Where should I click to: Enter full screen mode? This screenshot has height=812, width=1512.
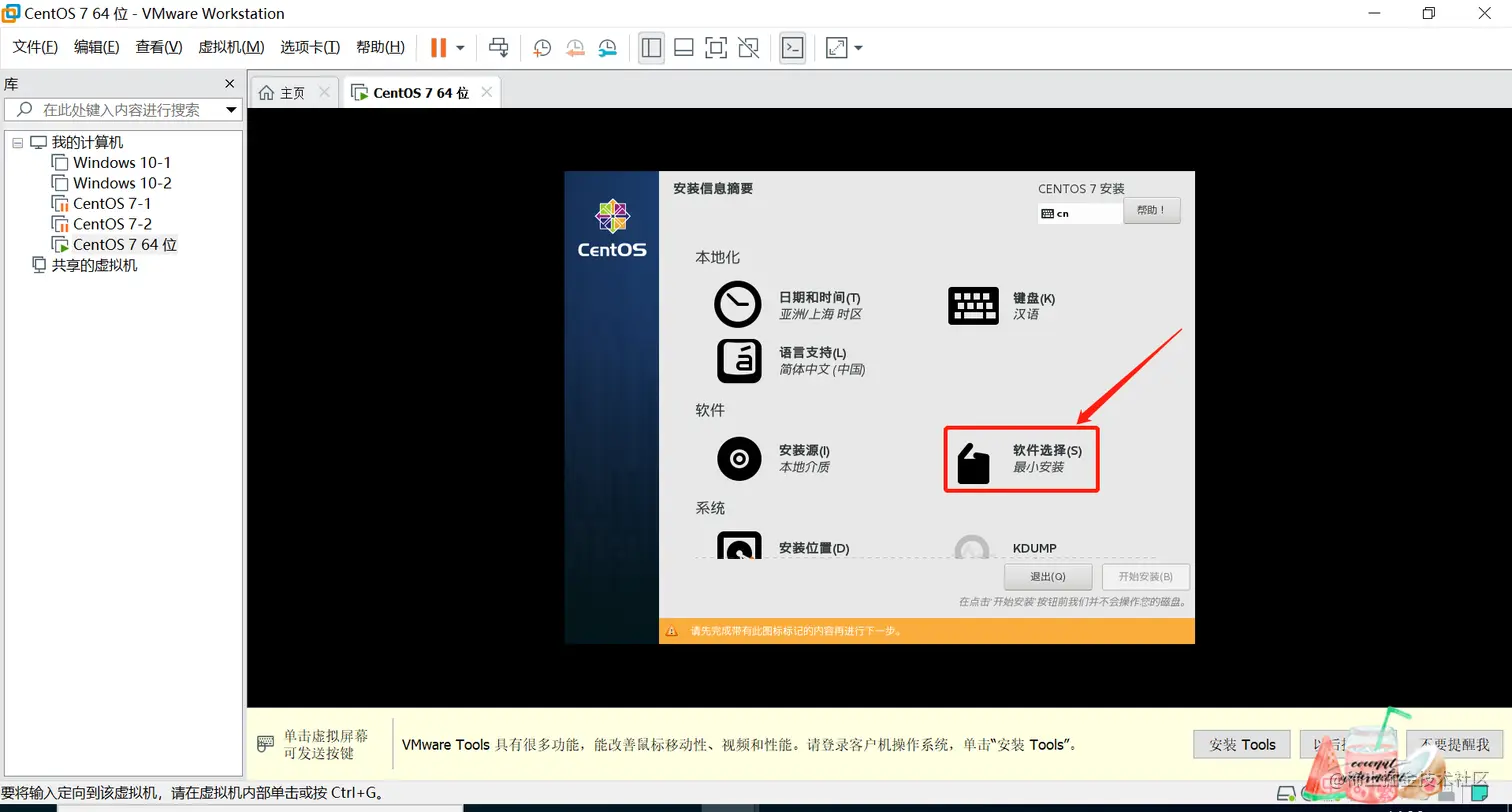[716, 47]
